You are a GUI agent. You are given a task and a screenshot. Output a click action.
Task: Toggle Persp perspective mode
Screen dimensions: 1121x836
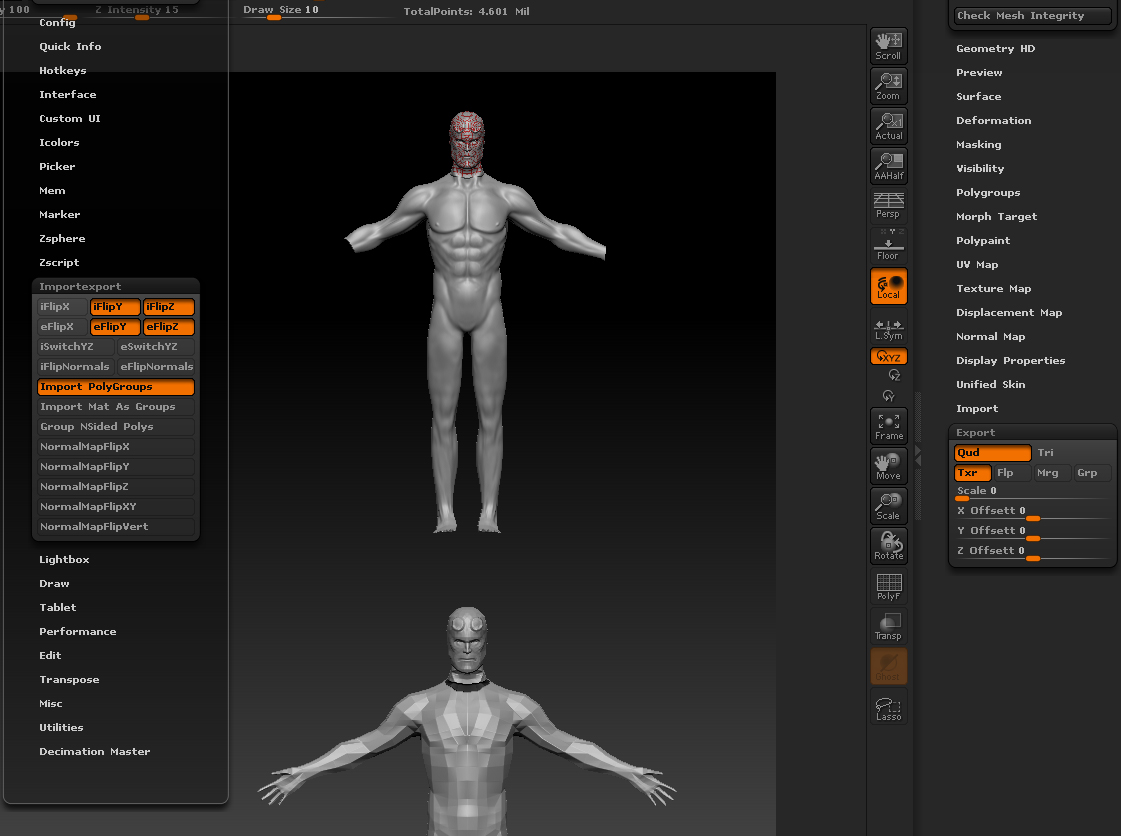click(x=888, y=206)
